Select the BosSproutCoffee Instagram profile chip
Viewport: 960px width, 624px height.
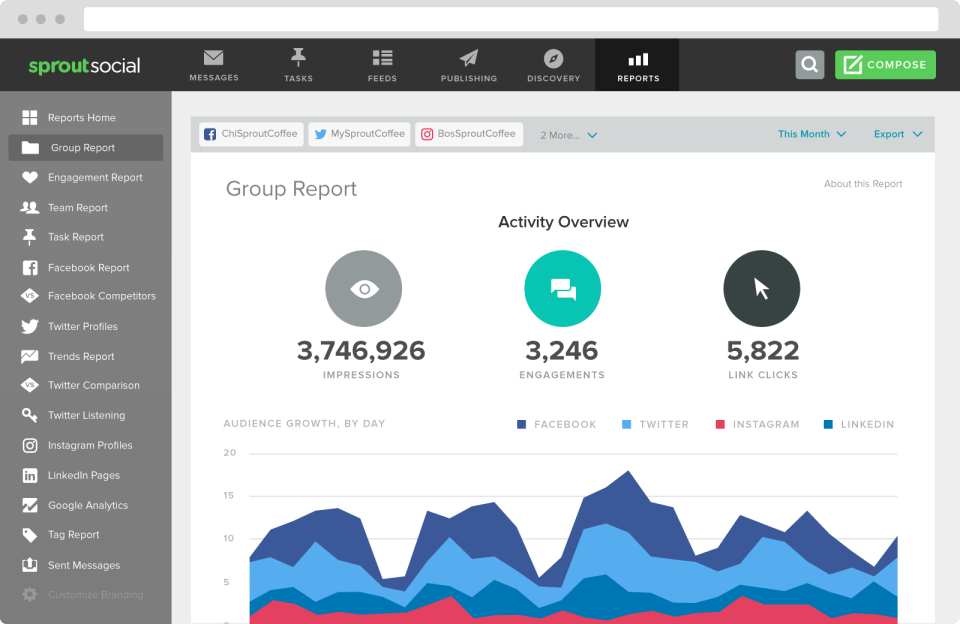tap(469, 134)
